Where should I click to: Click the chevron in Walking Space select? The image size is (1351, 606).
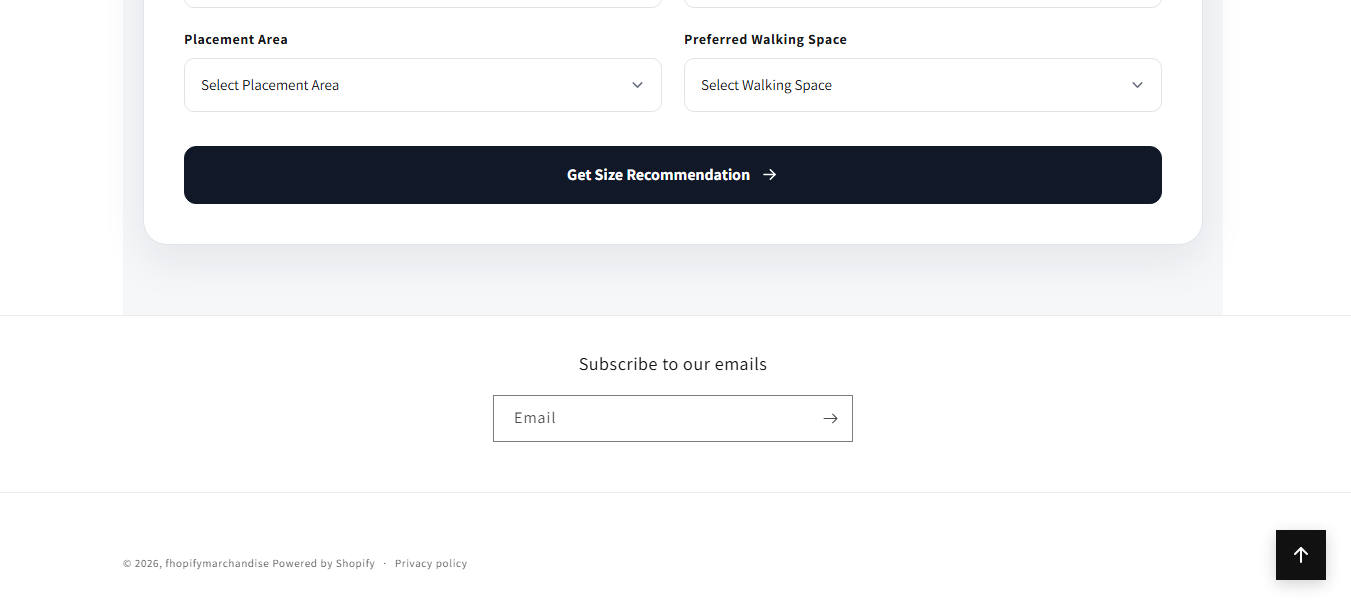click(x=1137, y=85)
